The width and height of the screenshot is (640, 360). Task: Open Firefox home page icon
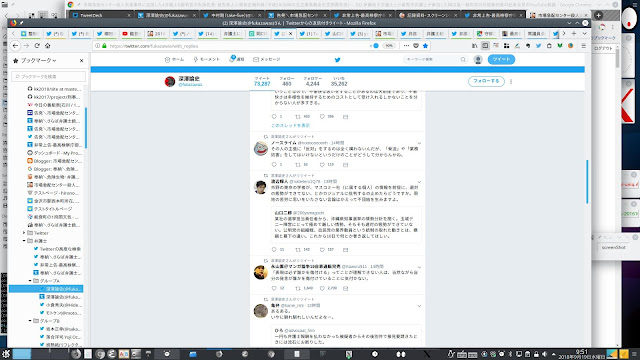coord(48,46)
